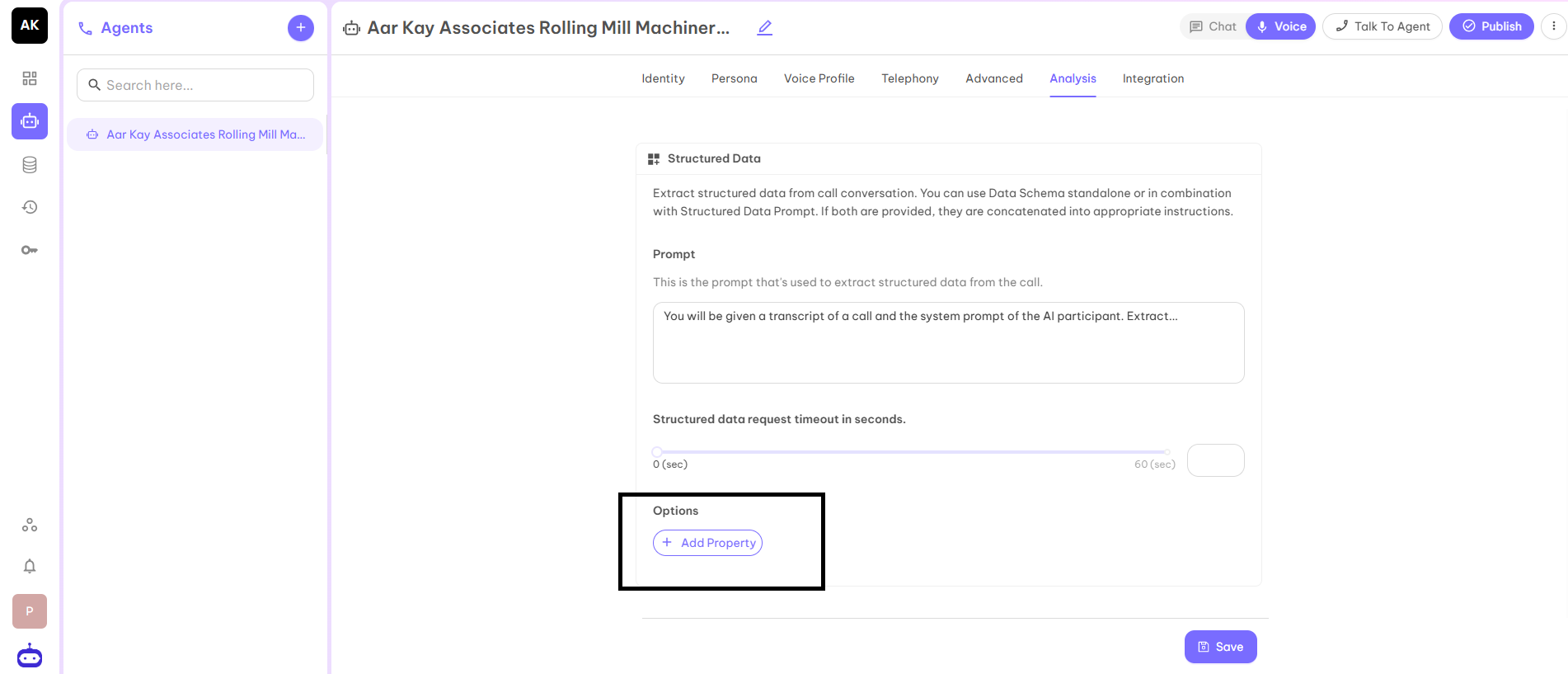The width and height of the screenshot is (1568, 674).
Task: Open notifications bell icon
Action: click(30, 566)
